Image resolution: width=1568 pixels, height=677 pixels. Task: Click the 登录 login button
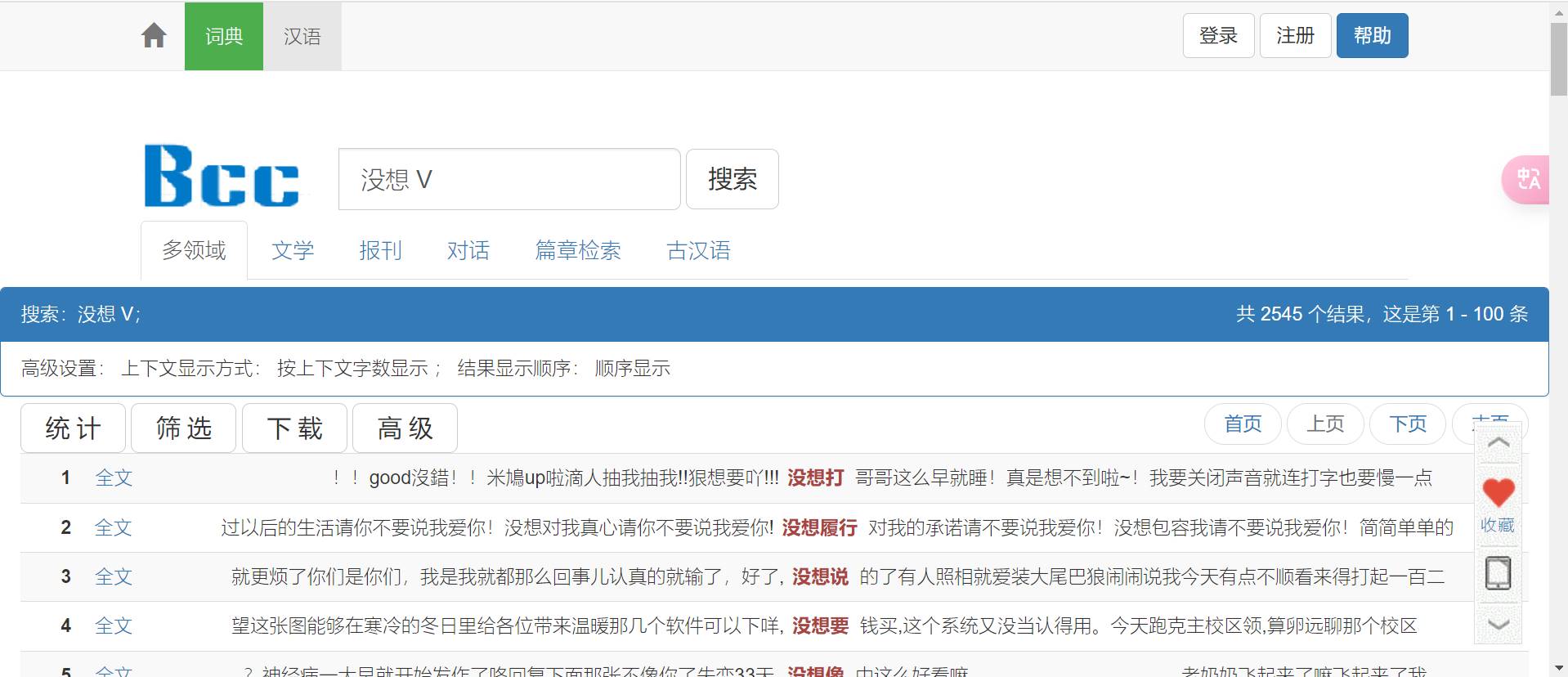pyautogui.click(x=1217, y=36)
